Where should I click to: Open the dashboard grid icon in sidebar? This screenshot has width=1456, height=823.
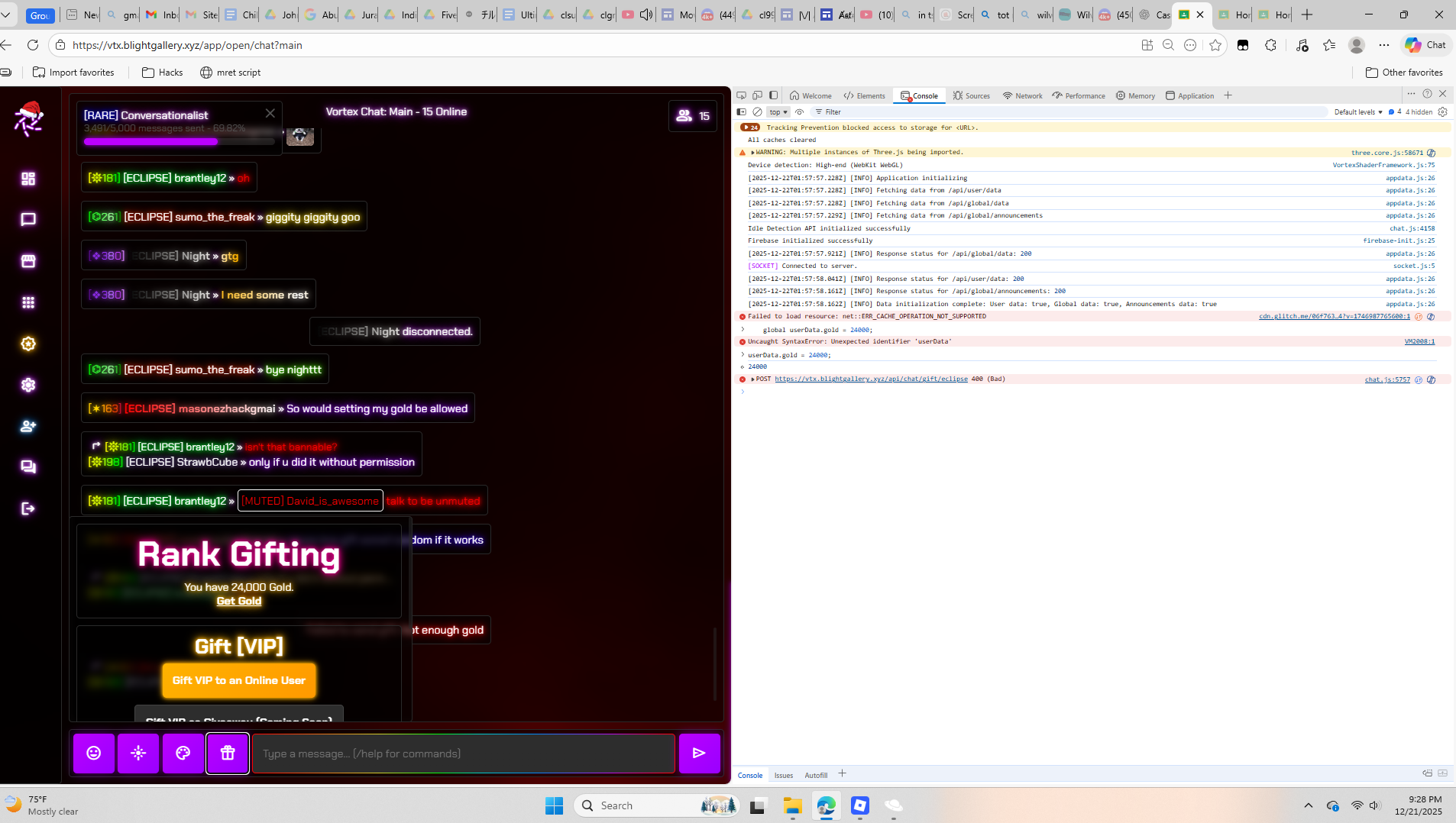click(28, 179)
